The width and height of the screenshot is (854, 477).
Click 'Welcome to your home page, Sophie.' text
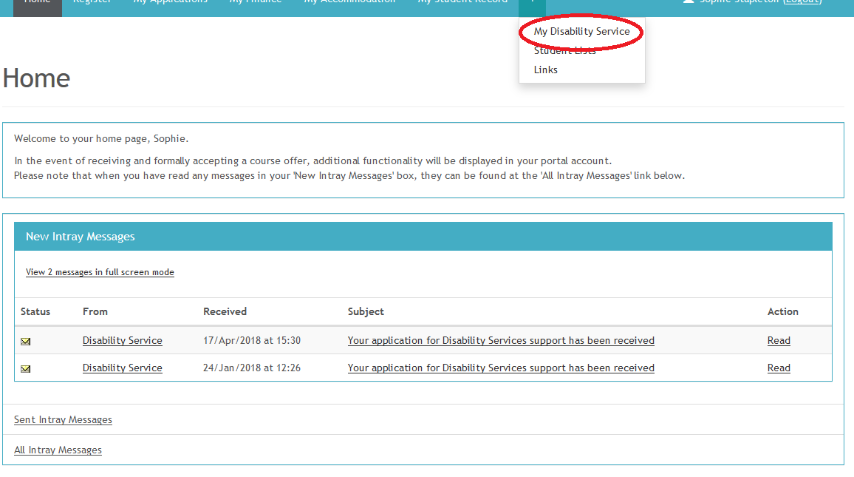[101, 138]
